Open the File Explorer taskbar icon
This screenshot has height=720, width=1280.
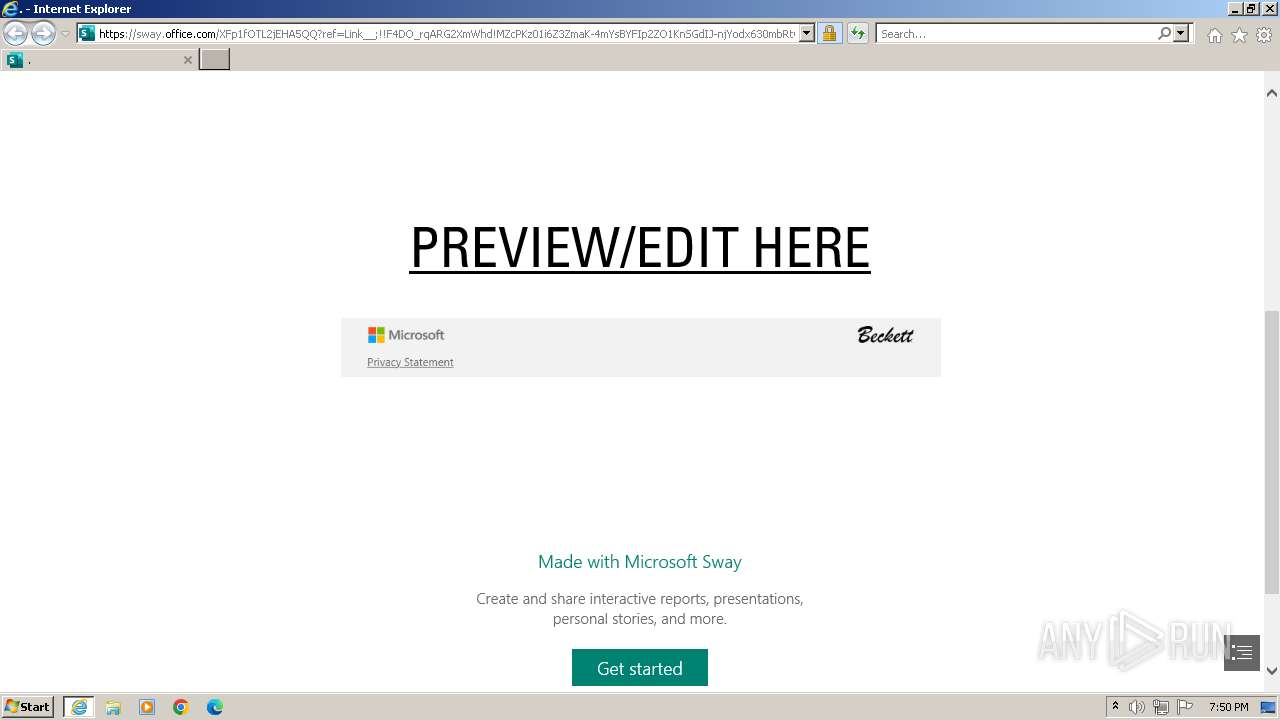point(113,707)
